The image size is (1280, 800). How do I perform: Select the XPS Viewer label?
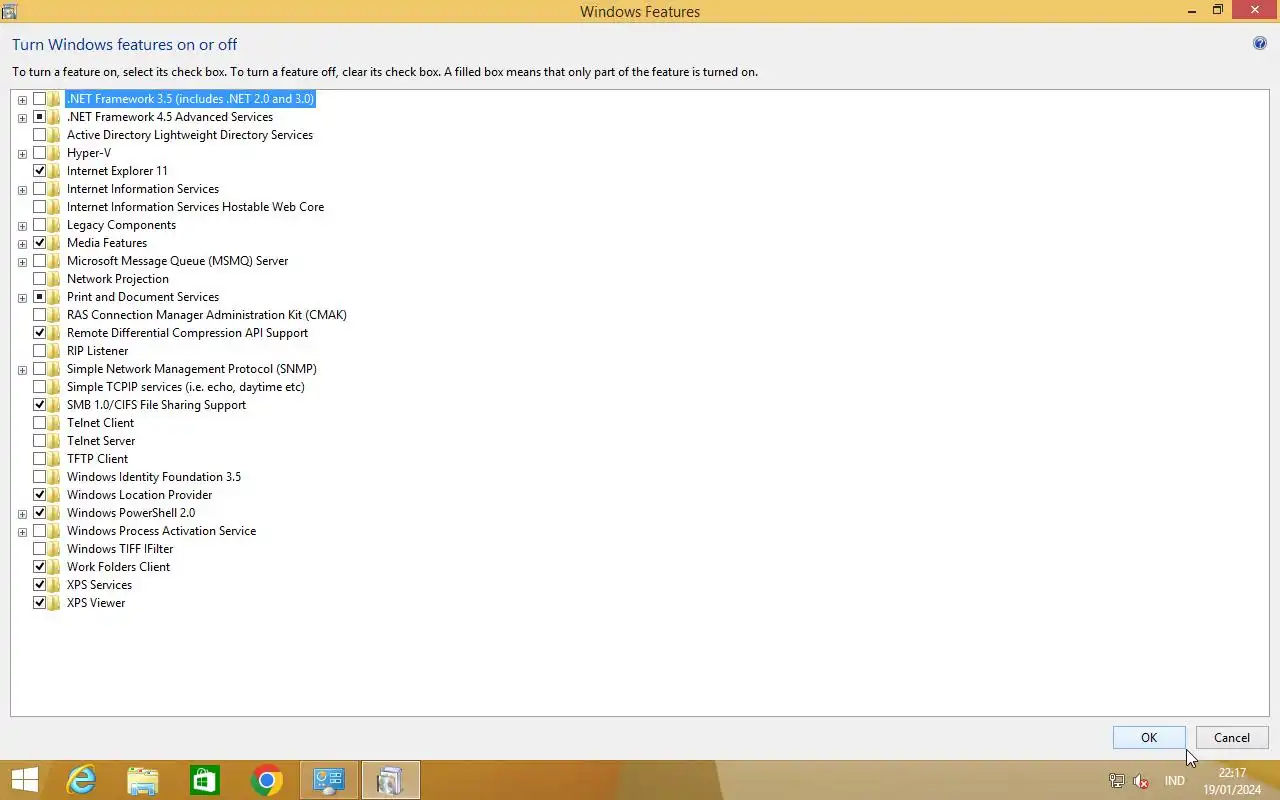click(x=96, y=603)
